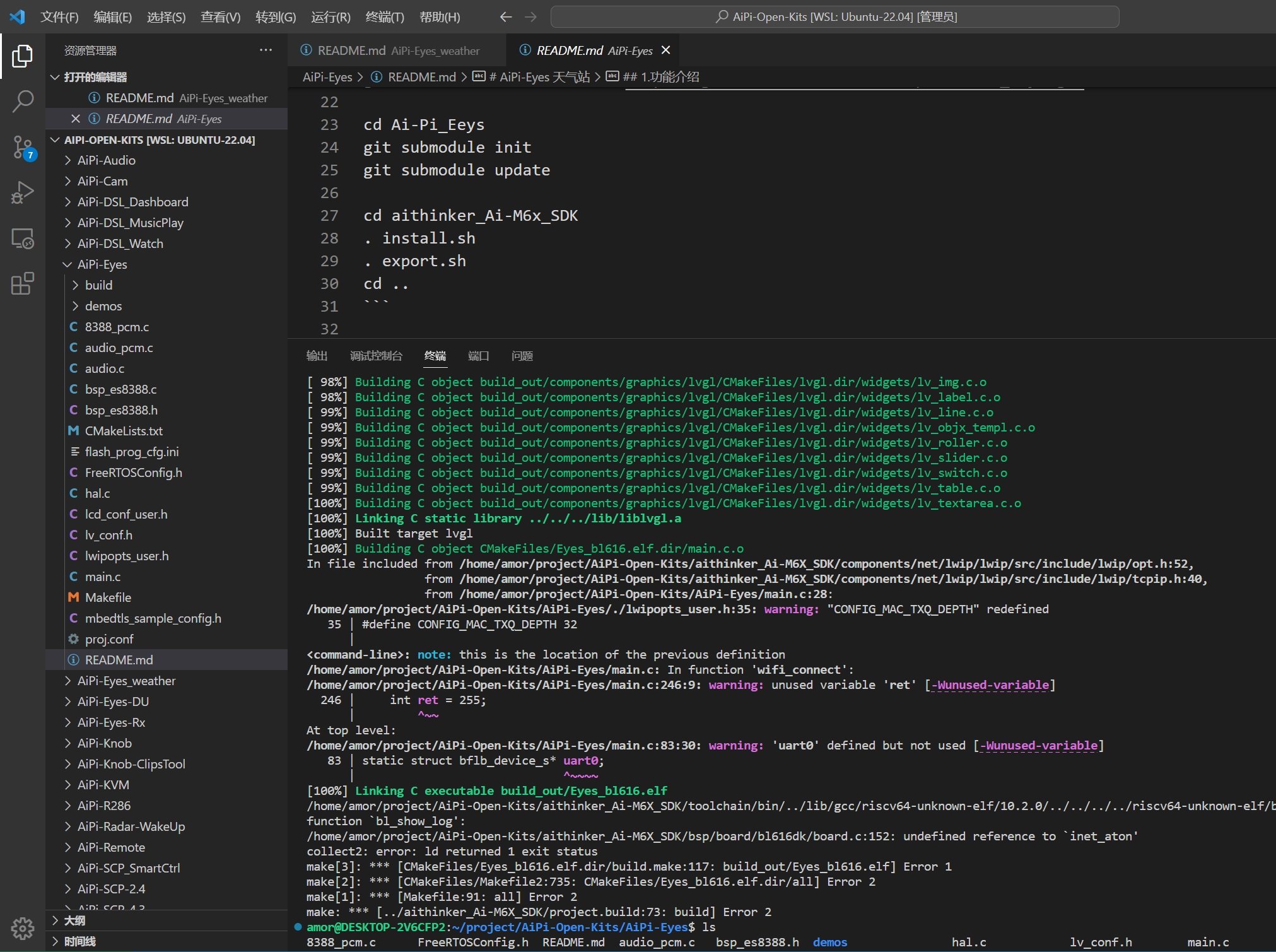This screenshot has width=1276, height=952.
Task: Expand the AiPi-Knob-ClipsTool folder
Action: (x=167, y=764)
